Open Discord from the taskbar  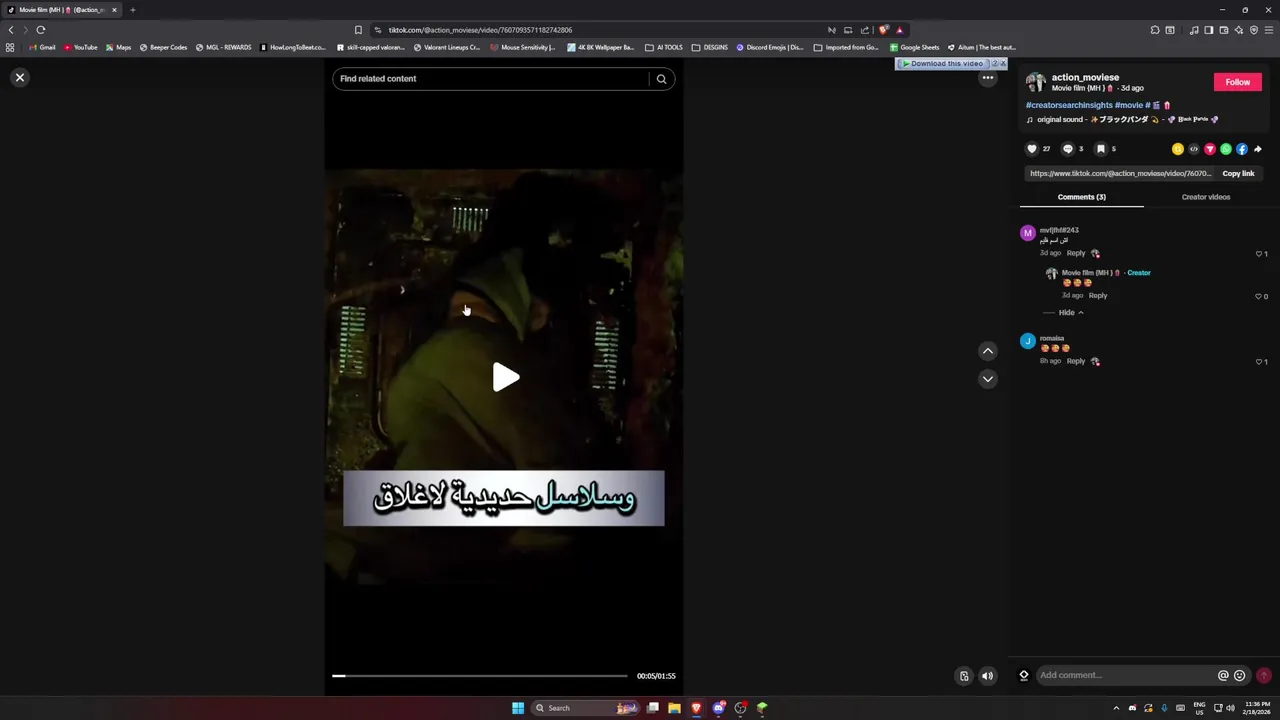[x=718, y=708]
